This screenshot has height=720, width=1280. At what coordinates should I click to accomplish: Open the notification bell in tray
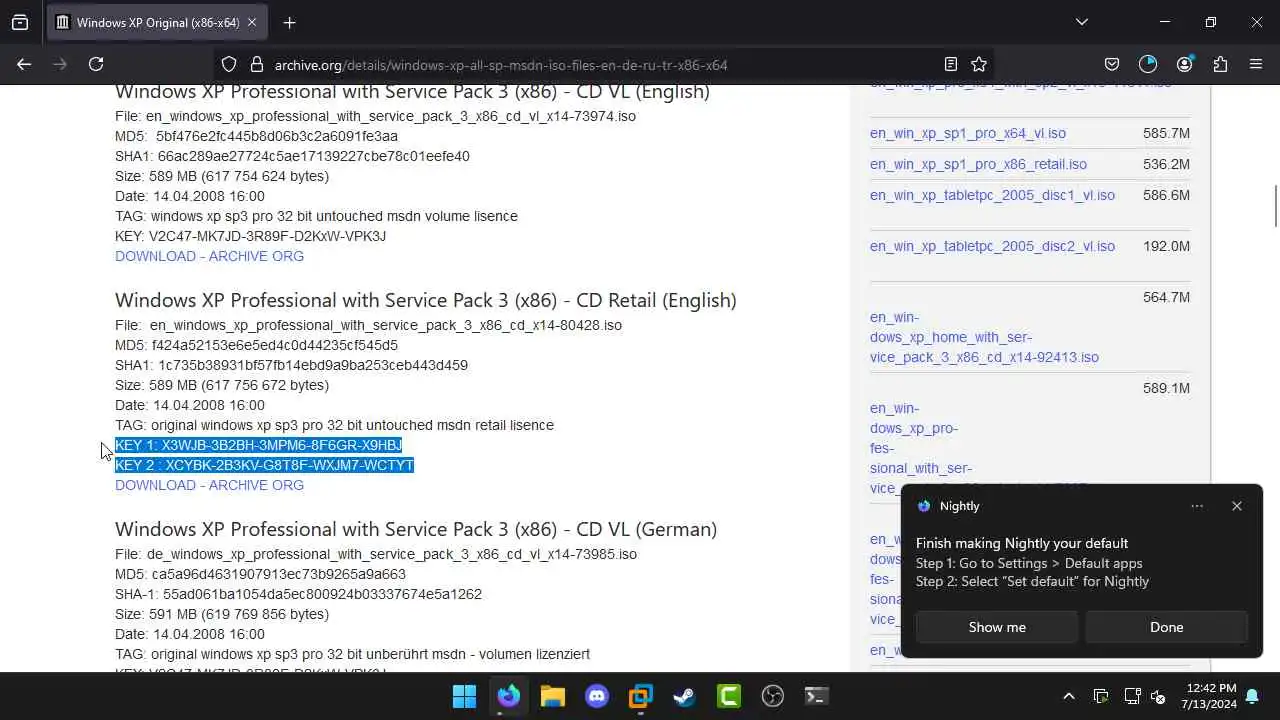click(1252, 696)
